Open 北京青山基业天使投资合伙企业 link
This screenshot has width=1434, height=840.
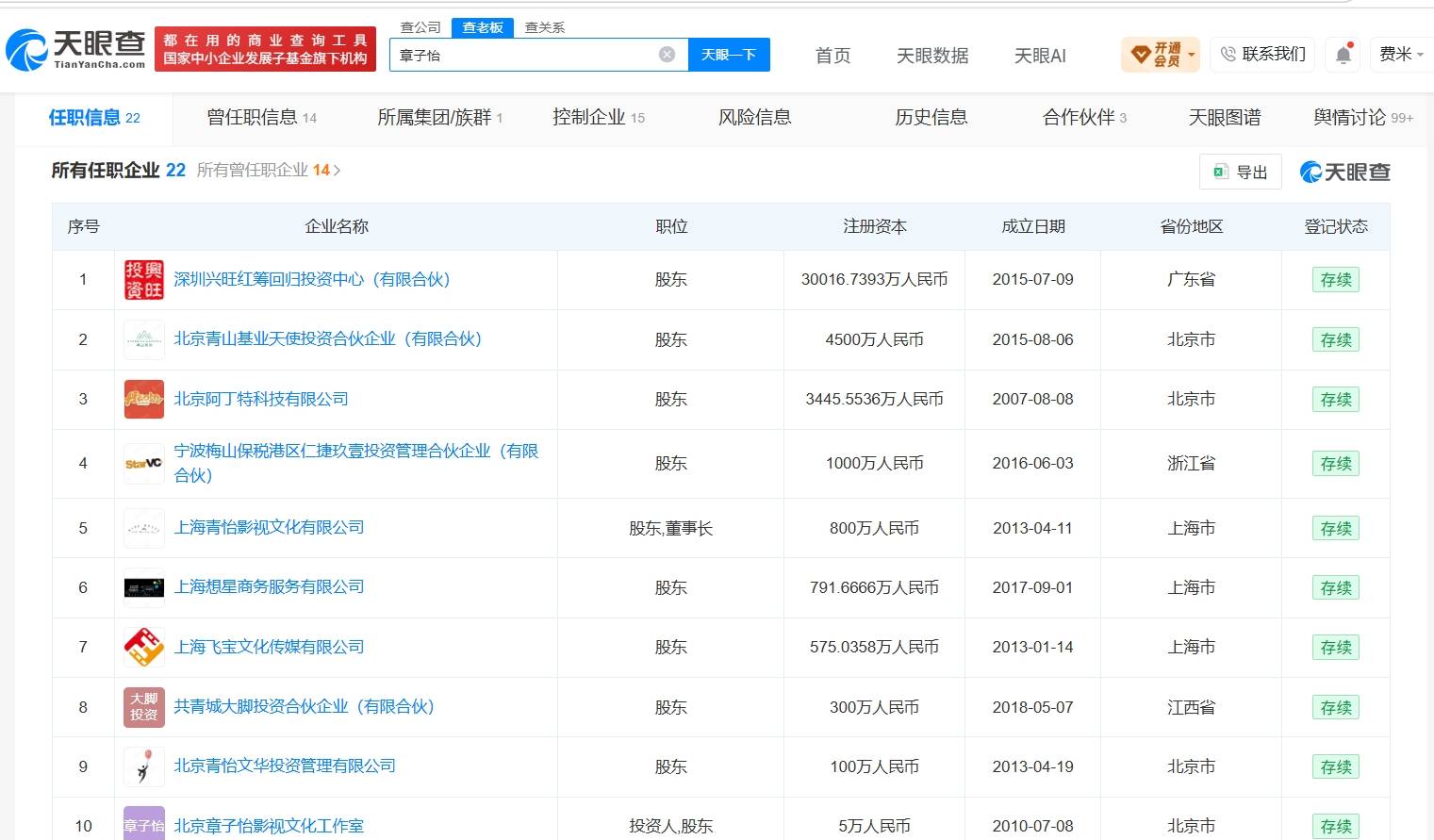pyautogui.click(x=328, y=339)
